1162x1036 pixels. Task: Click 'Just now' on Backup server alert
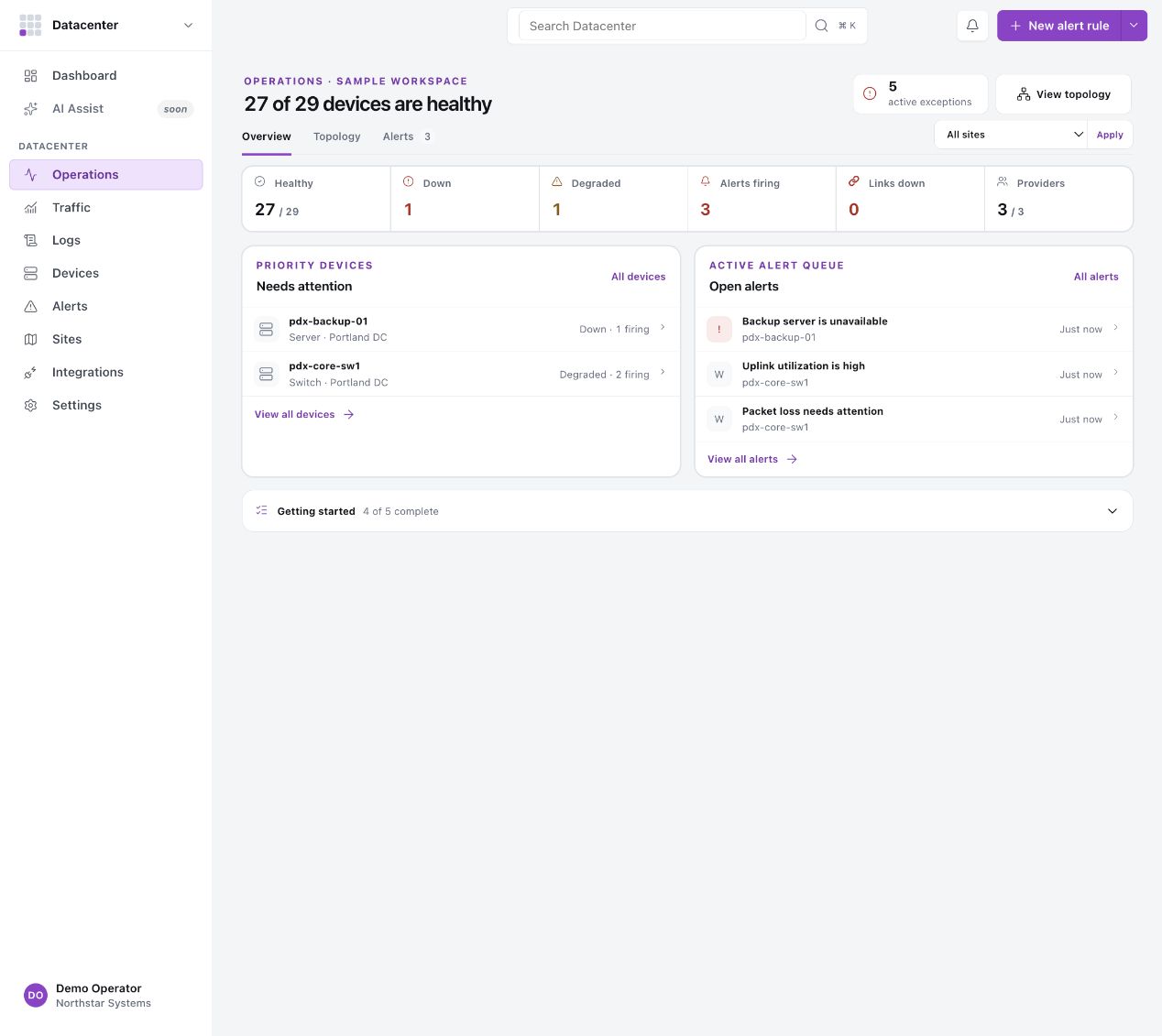pos(1081,329)
